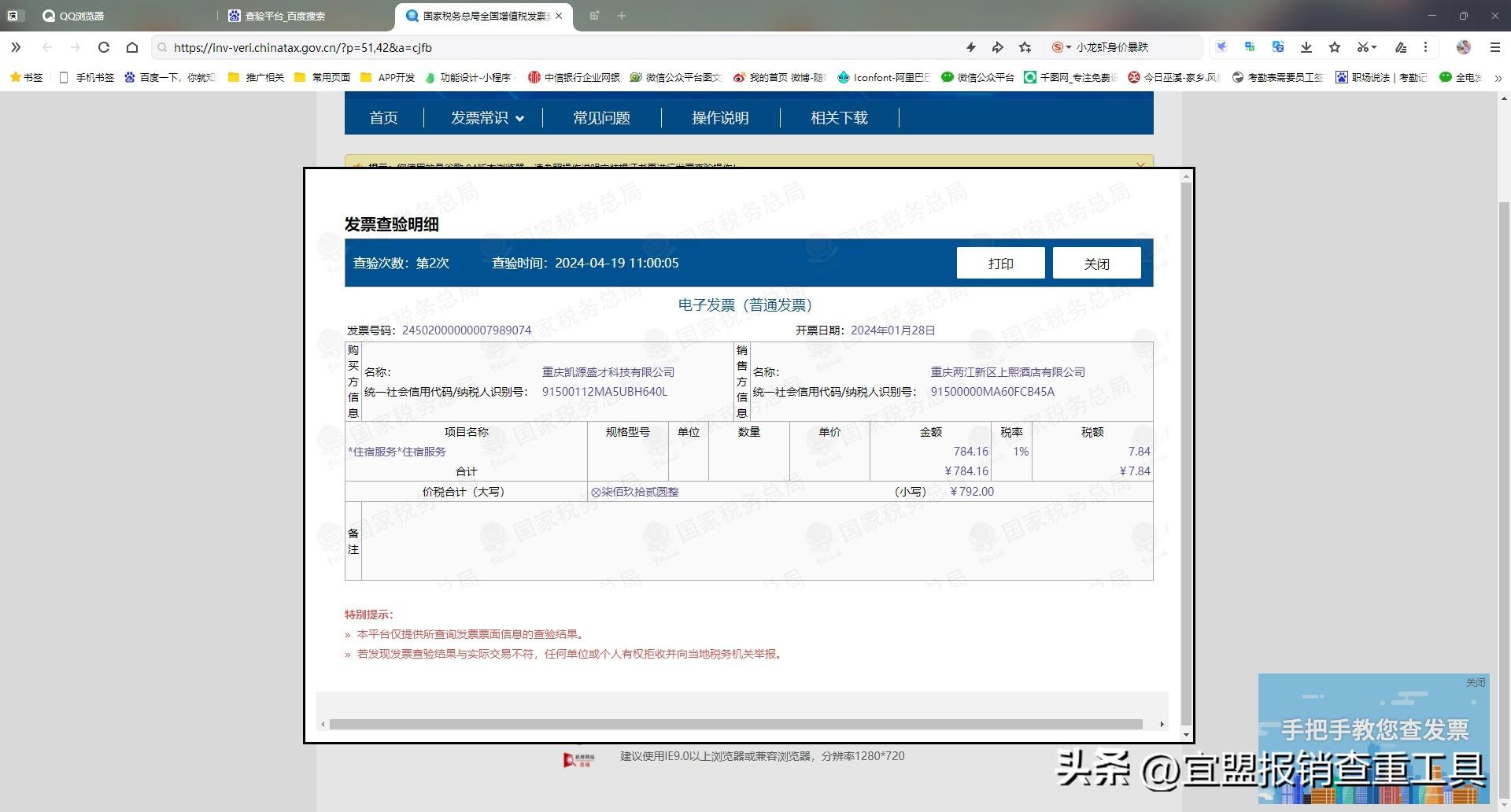
Task: Open the translate page icon
Action: (1278, 47)
